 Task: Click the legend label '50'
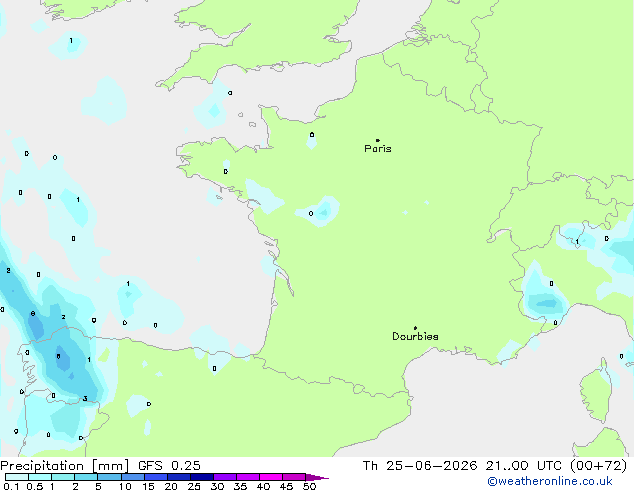click(309, 486)
